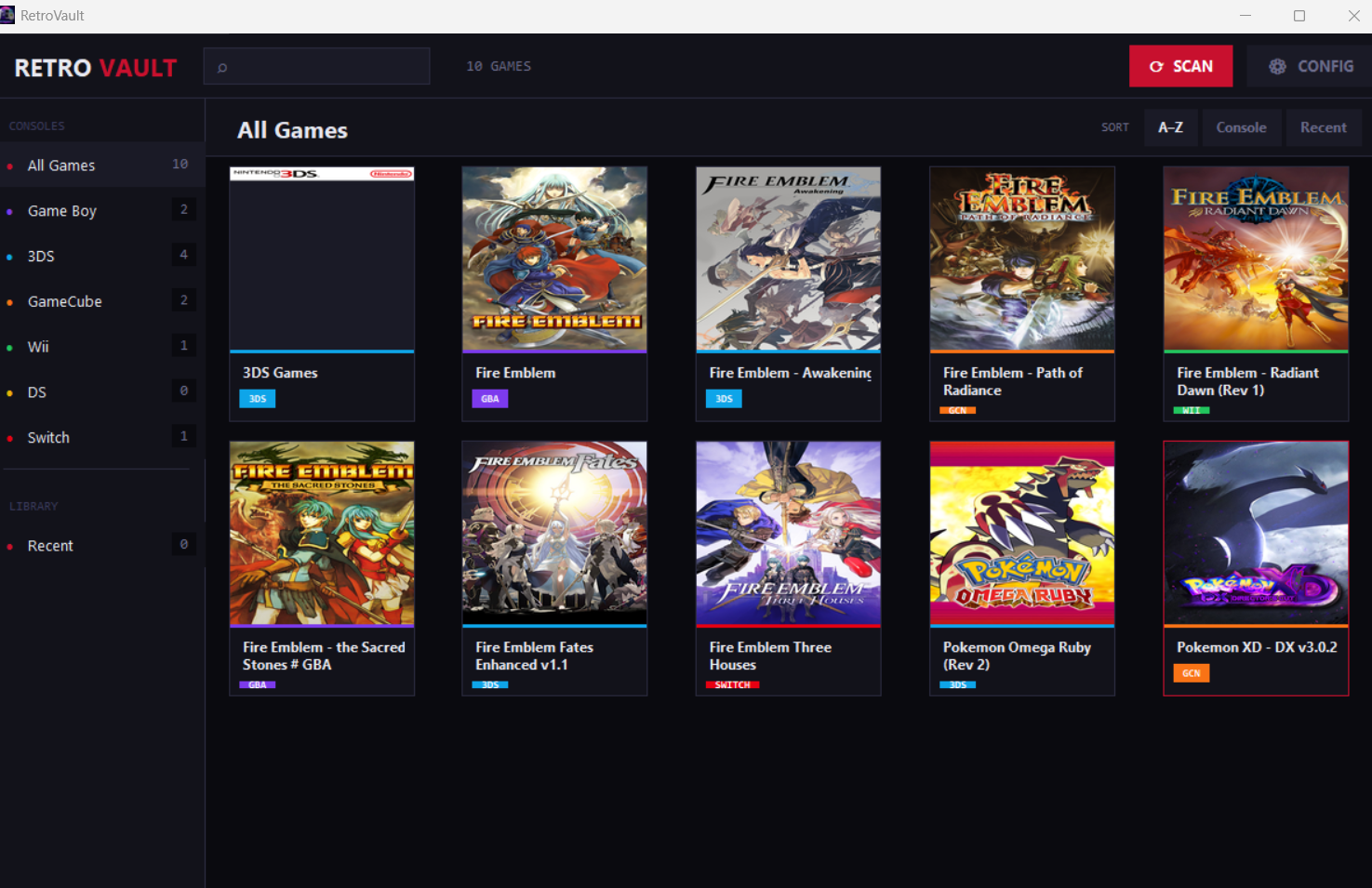Sort games by Console
Image resolution: width=1372 pixels, height=888 pixels.
pyautogui.click(x=1241, y=127)
